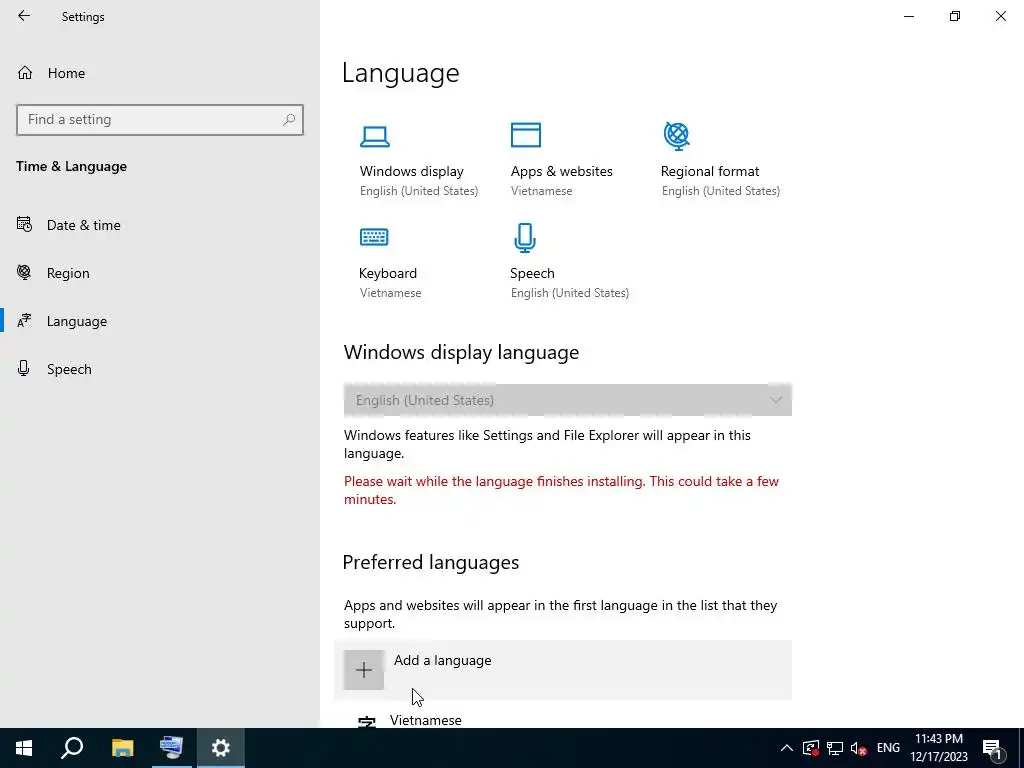Click the Apps & websites window icon
The height and width of the screenshot is (768, 1024).
click(x=526, y=135)
